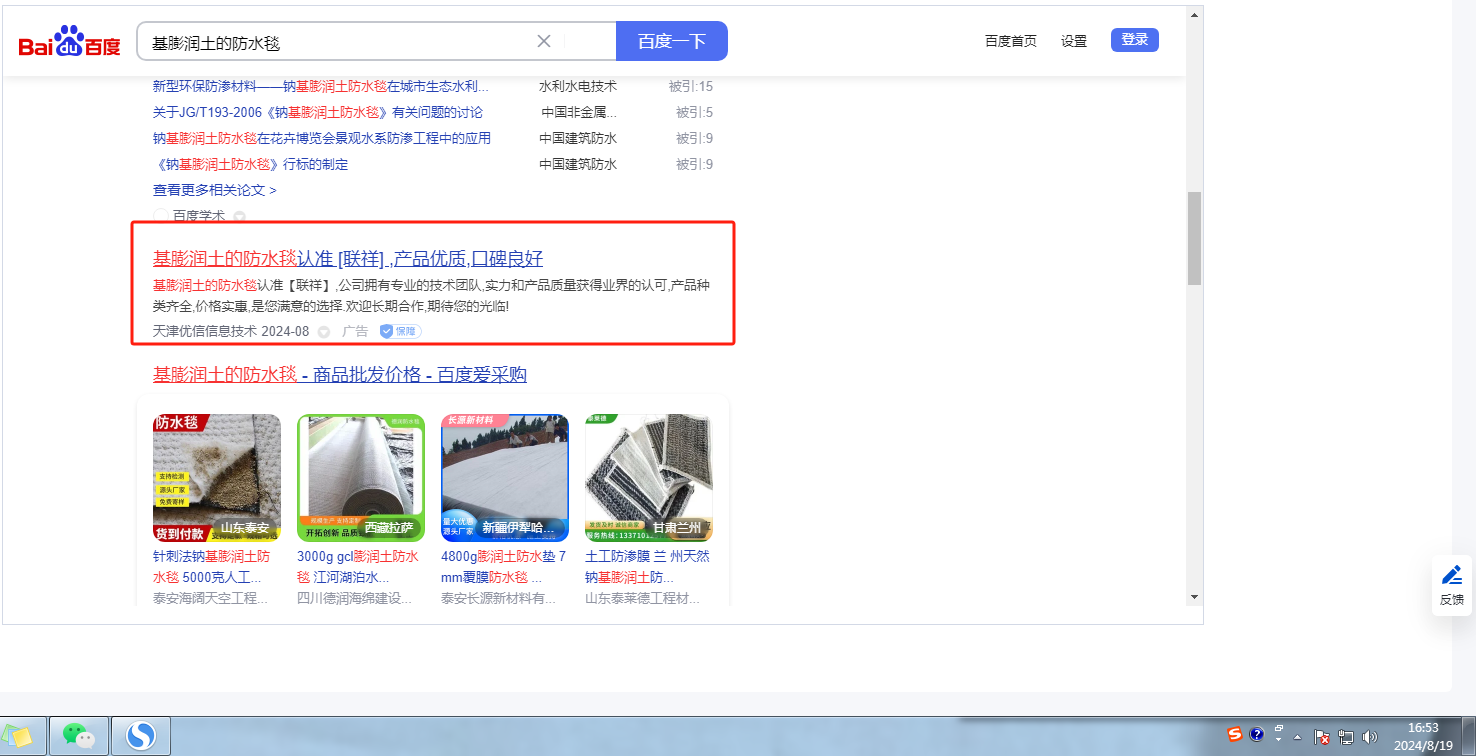The width and height of the screenshot is (1476, 756).
Task: Open the 山东泰安 product thumbnail
Action: 217,478
